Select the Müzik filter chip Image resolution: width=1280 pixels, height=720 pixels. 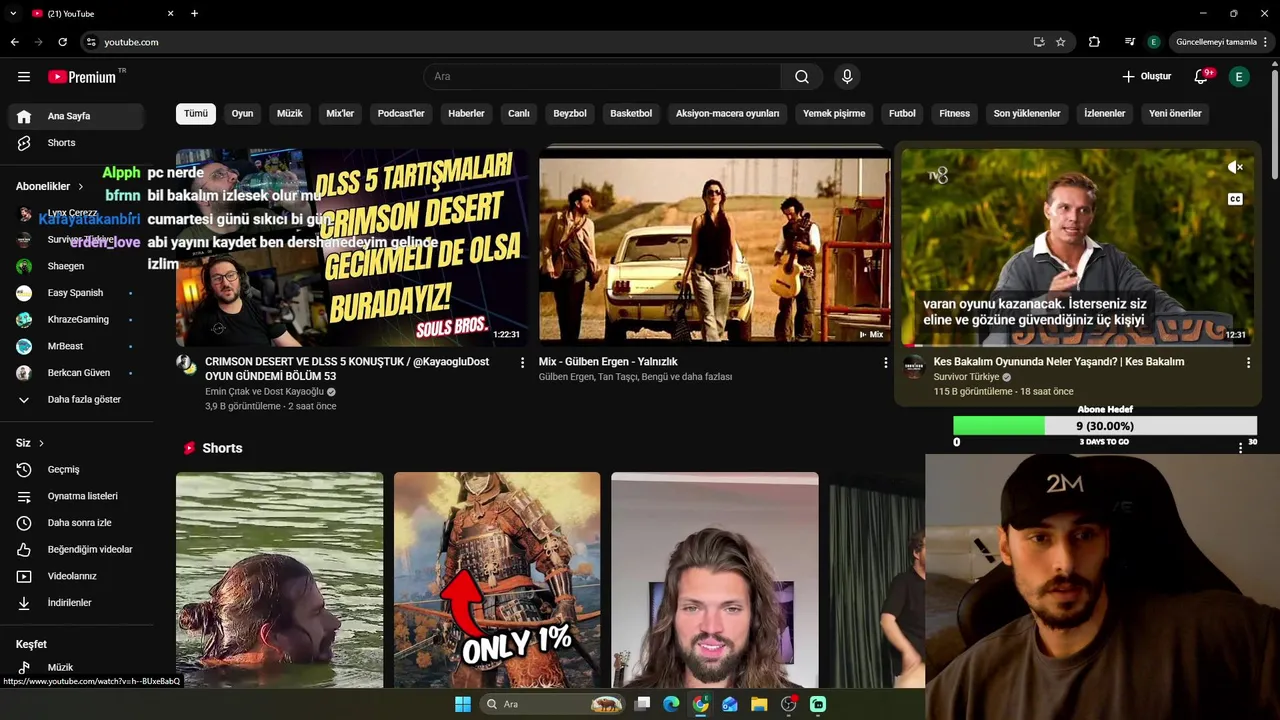[290, 114]
